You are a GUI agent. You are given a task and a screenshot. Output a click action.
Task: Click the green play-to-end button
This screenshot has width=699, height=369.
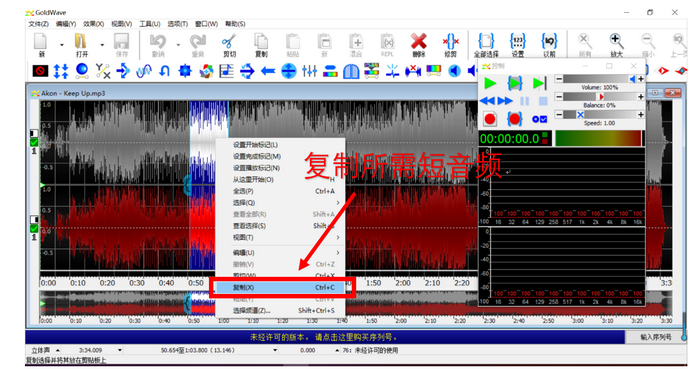pos(539,83)
